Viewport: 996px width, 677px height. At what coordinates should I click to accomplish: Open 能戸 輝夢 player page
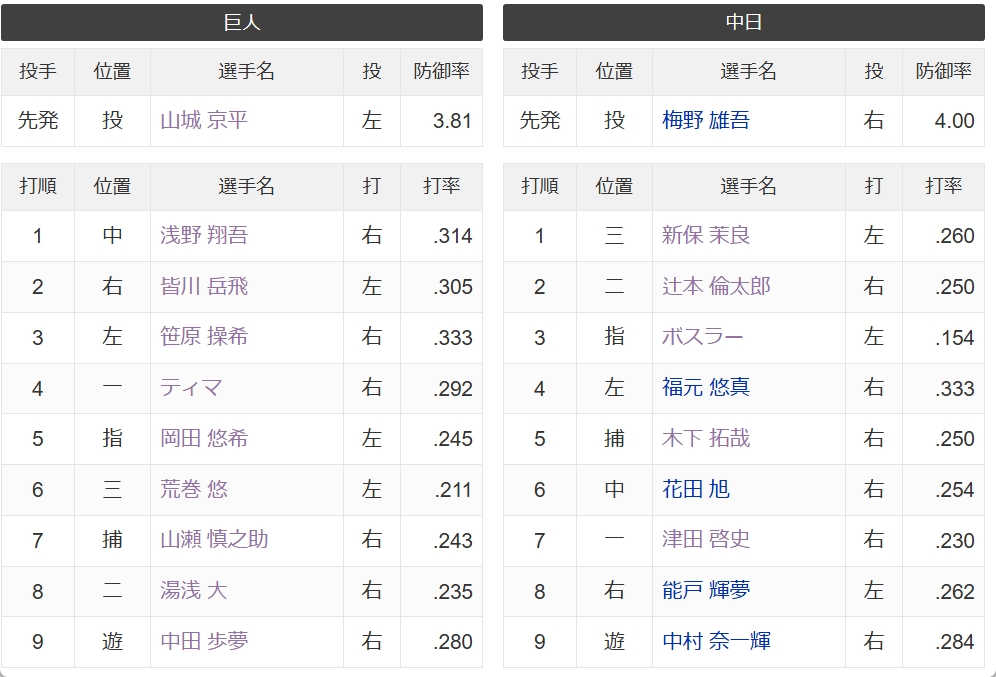706,591
